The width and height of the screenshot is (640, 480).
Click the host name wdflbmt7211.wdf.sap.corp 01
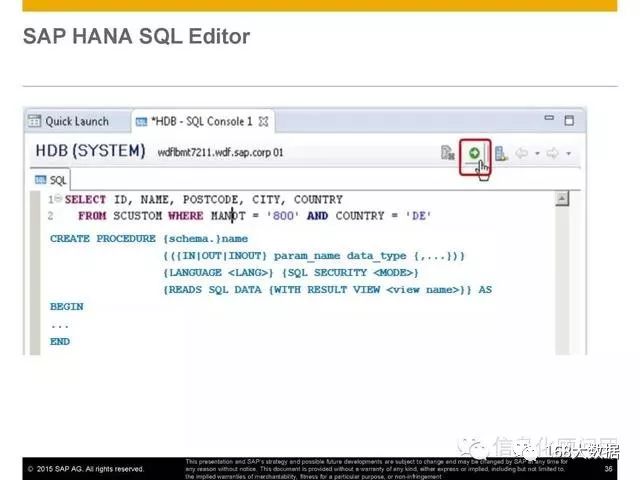[220, 153]
